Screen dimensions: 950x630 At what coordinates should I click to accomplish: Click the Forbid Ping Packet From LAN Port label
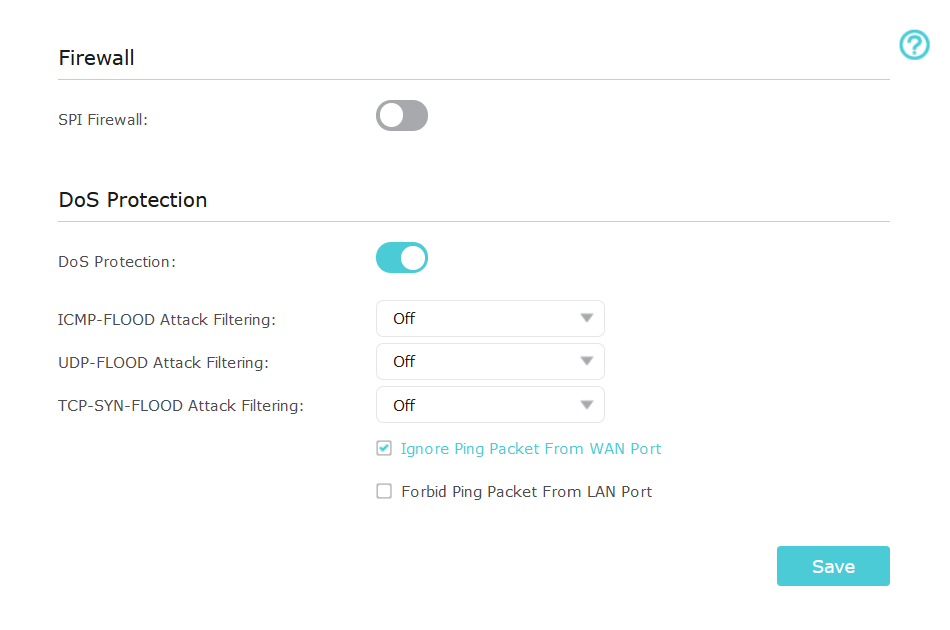[x=526, y=492]
